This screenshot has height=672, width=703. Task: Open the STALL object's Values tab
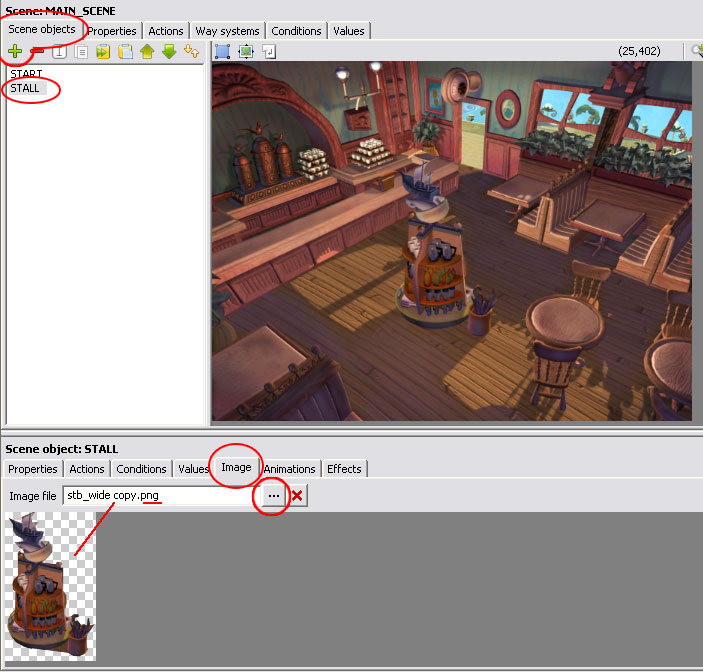(x=194, y=469)
